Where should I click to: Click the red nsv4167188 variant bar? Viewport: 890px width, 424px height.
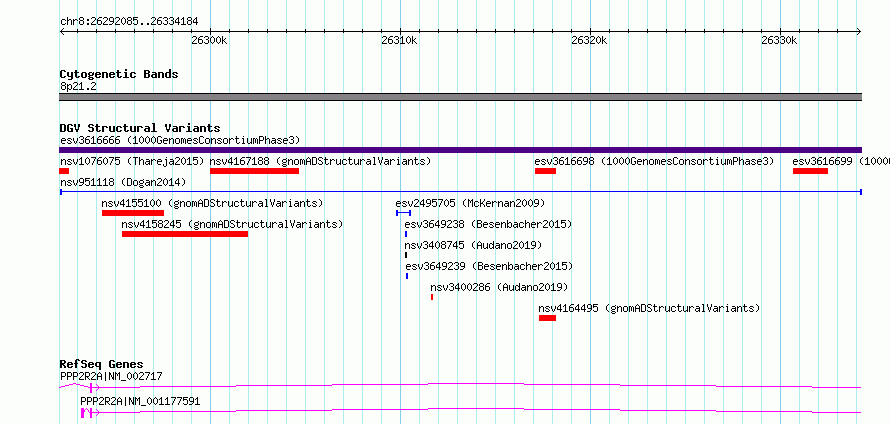[x=254, y=171]
